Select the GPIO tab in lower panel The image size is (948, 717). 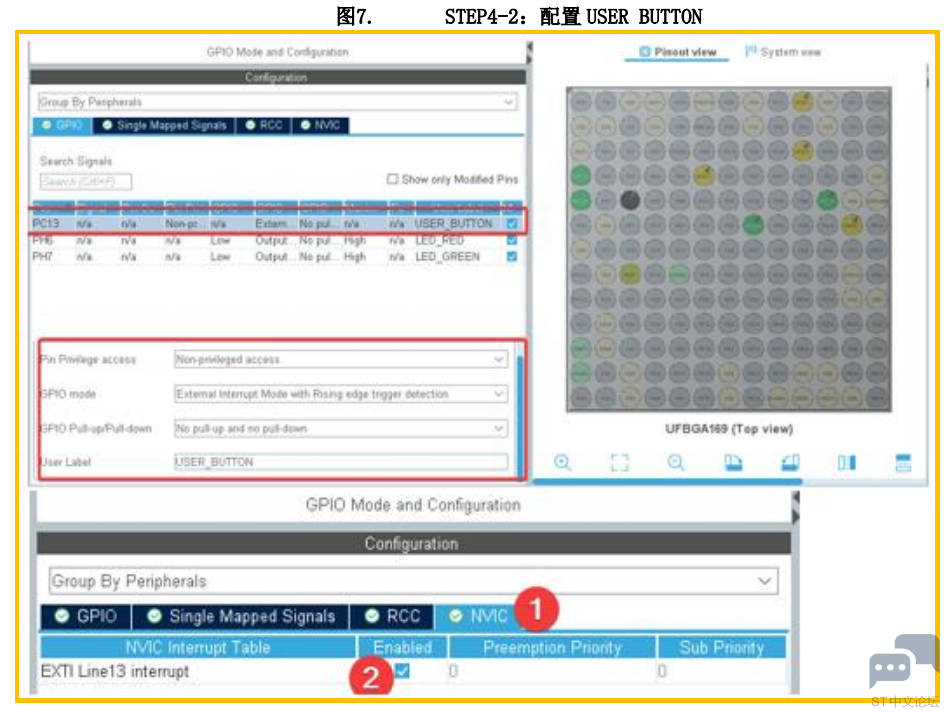click(86, 616)
